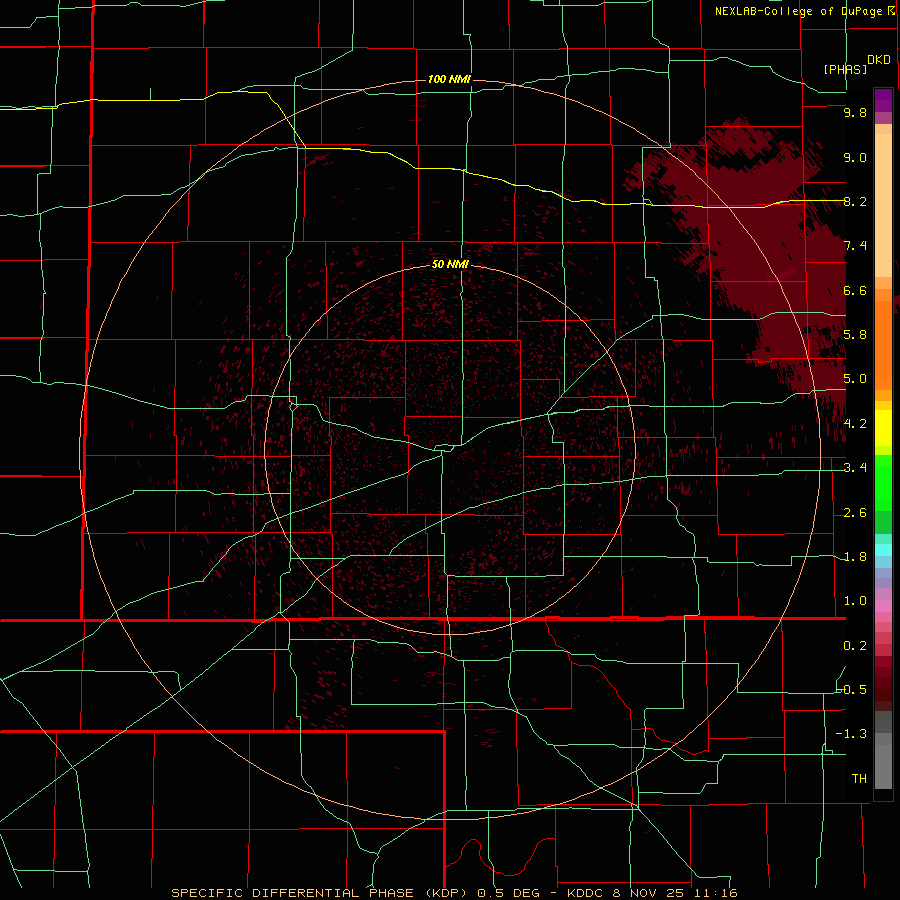Viewport: 900px width, 900px height.
Task: Click the 0.2 legend value
Action: [855, 646]
